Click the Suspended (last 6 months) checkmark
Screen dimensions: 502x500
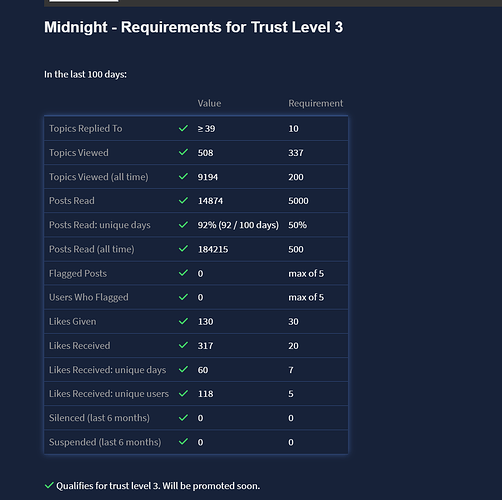tap(183, 442)
